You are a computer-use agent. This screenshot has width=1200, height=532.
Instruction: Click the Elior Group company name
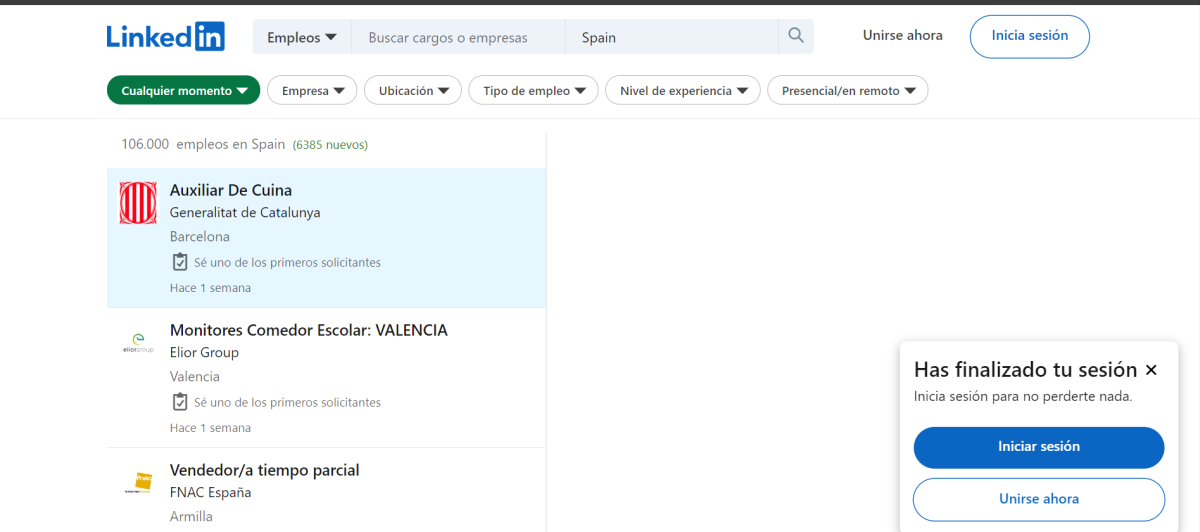(x=204, y=352)
